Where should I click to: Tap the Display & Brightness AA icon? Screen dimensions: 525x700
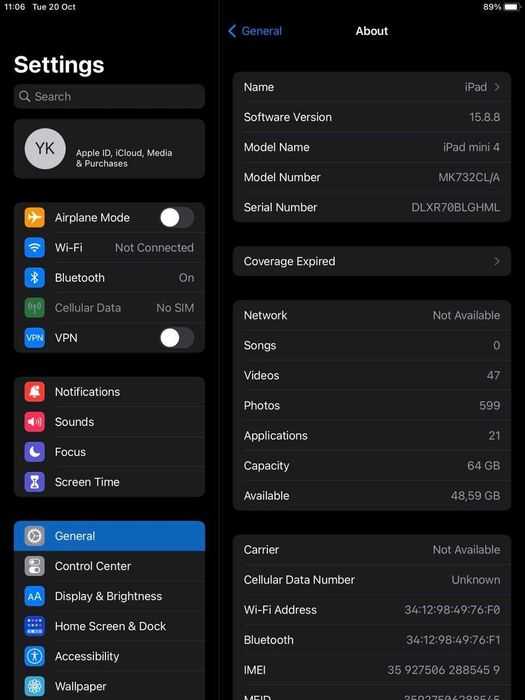(x=34, y=596)
